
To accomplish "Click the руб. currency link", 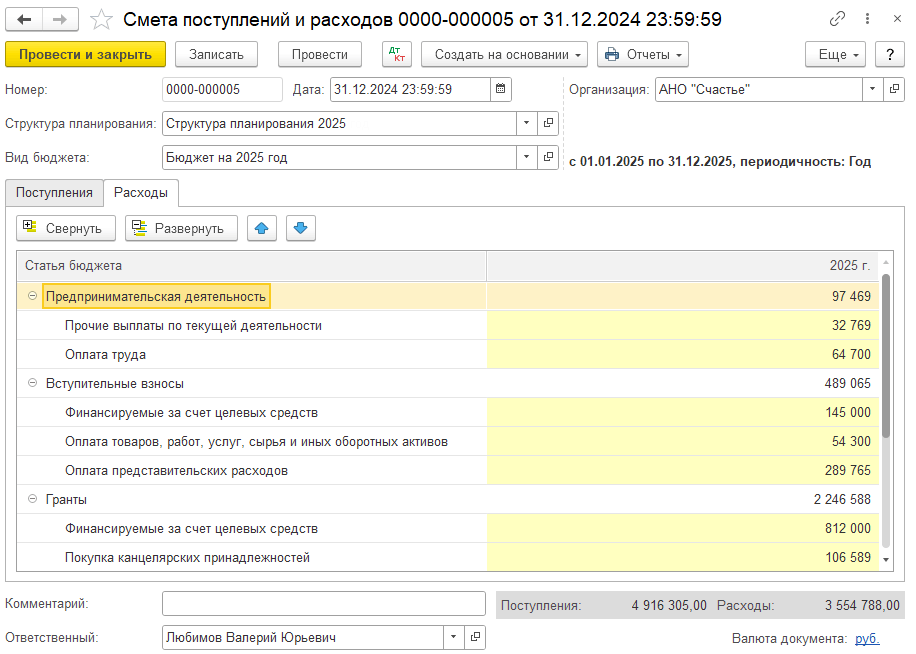I will [x=867, y=638].
